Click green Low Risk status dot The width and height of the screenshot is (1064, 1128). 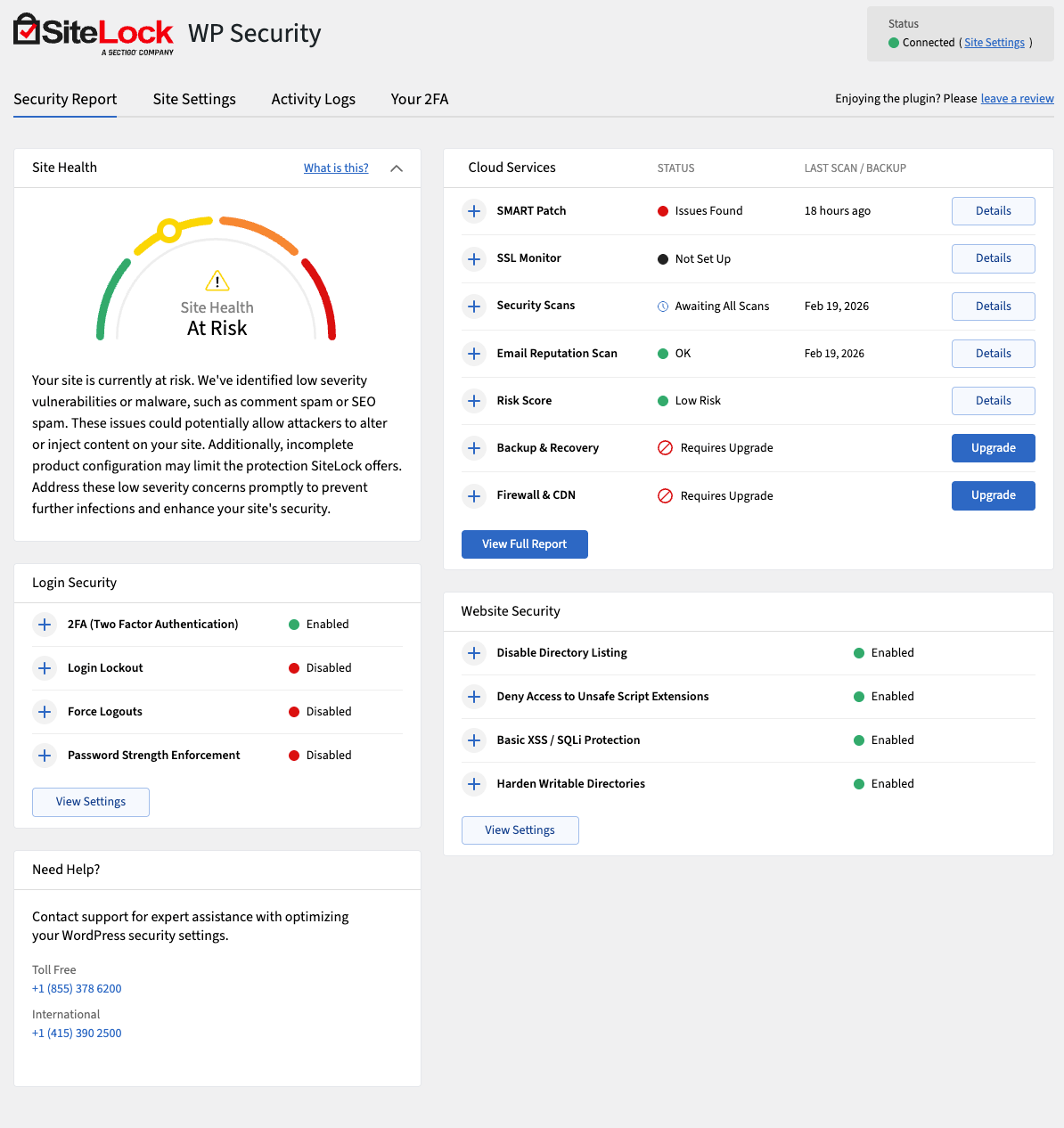coord(663,401)
